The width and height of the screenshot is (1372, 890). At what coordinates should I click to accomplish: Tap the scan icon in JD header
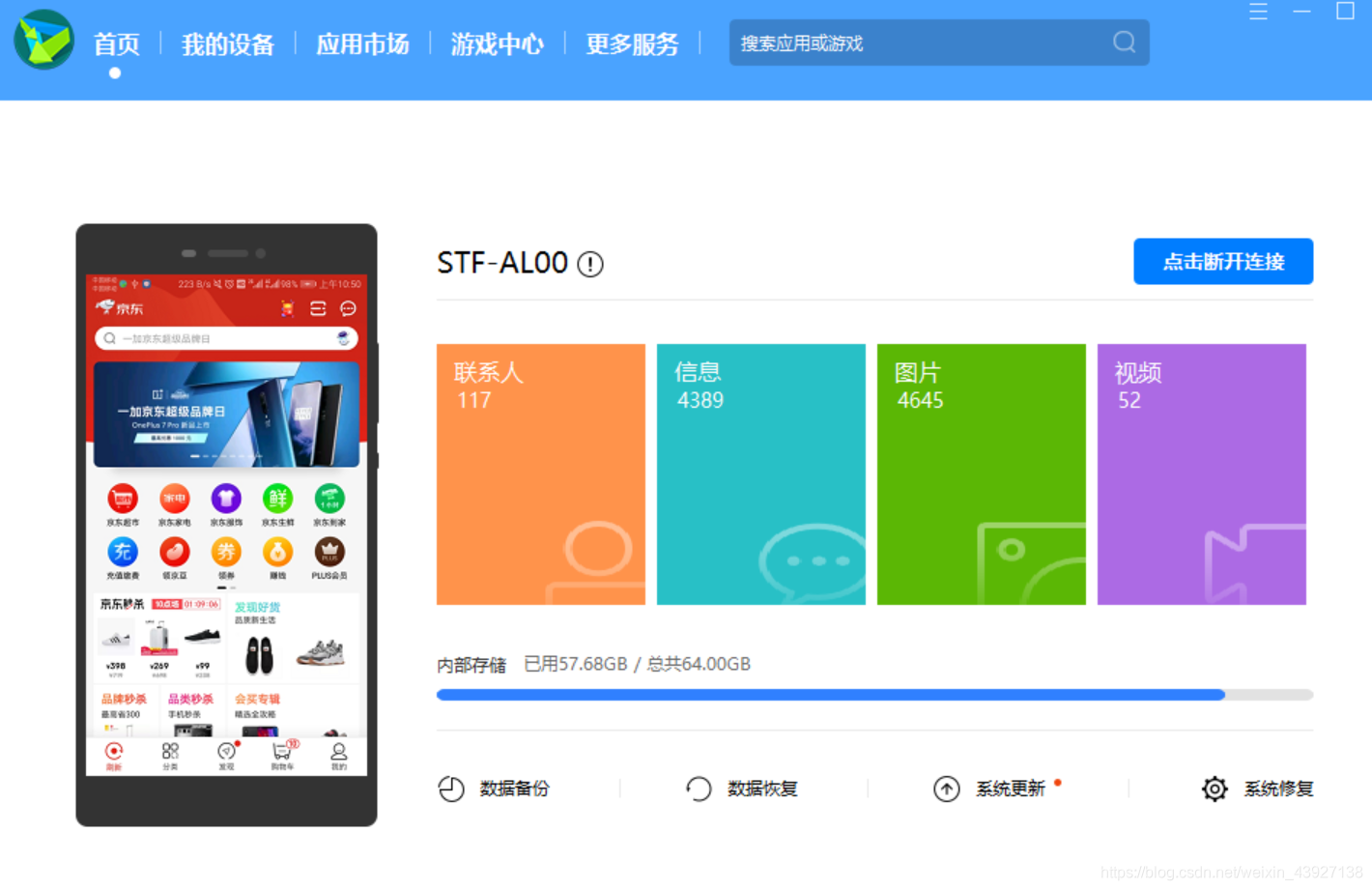coord(318,308)
